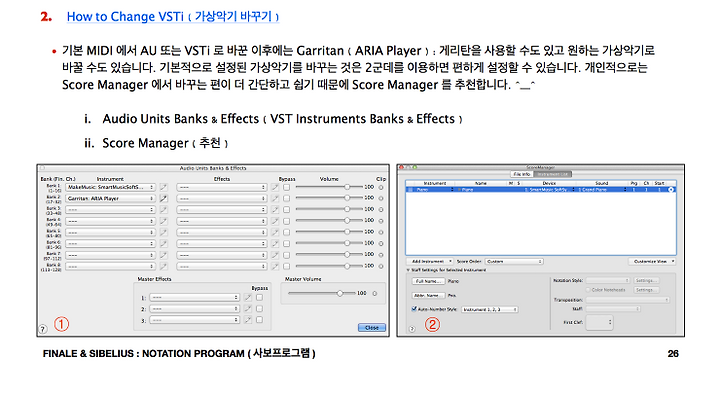Edit Bank 5 effects with pencil icon
This screenshot has width=720, height=396.
click(275, 232)
